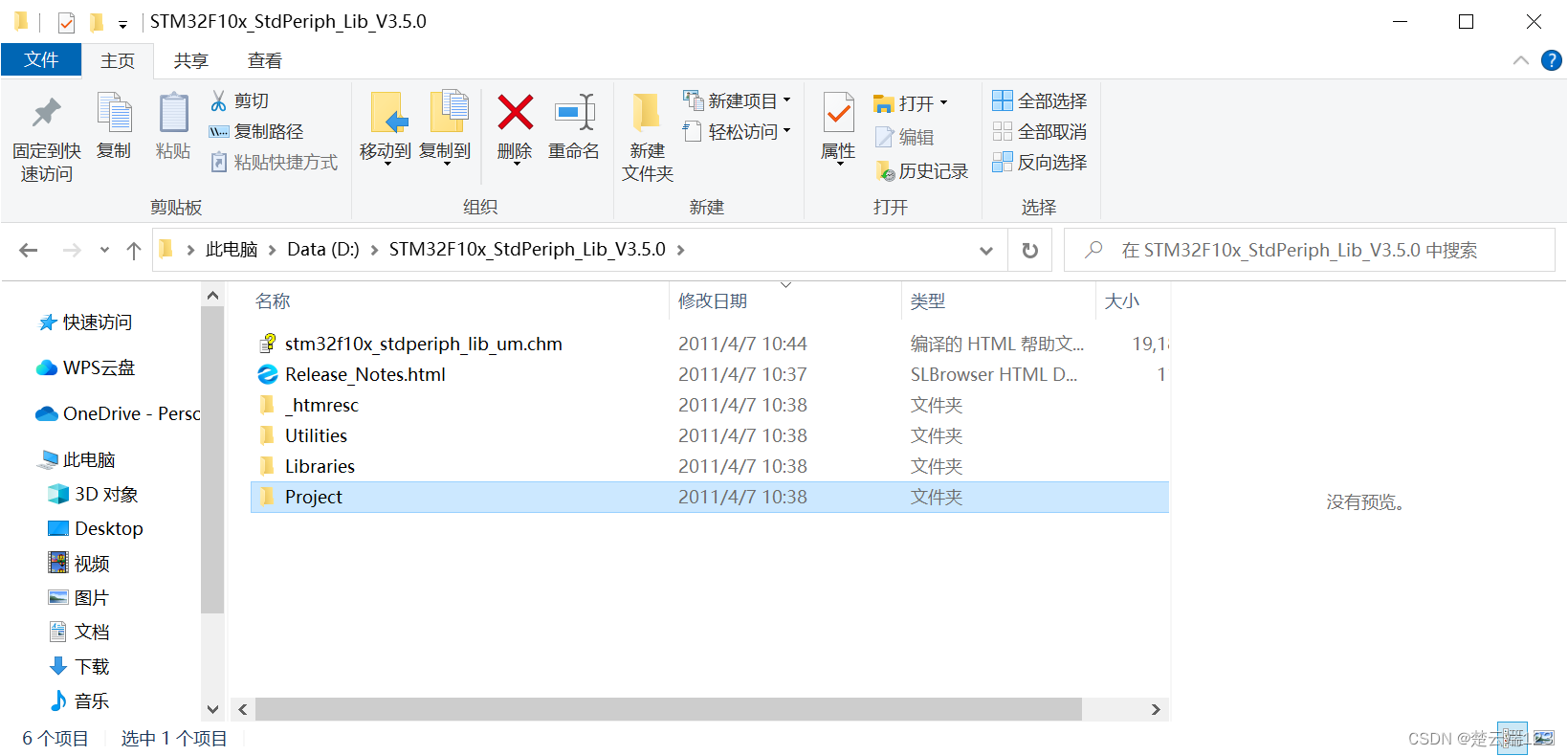Click Paste shortcut command
The width and height of the screenshot is (1568, 756).
pyautogui.click(x=274, y=162)
